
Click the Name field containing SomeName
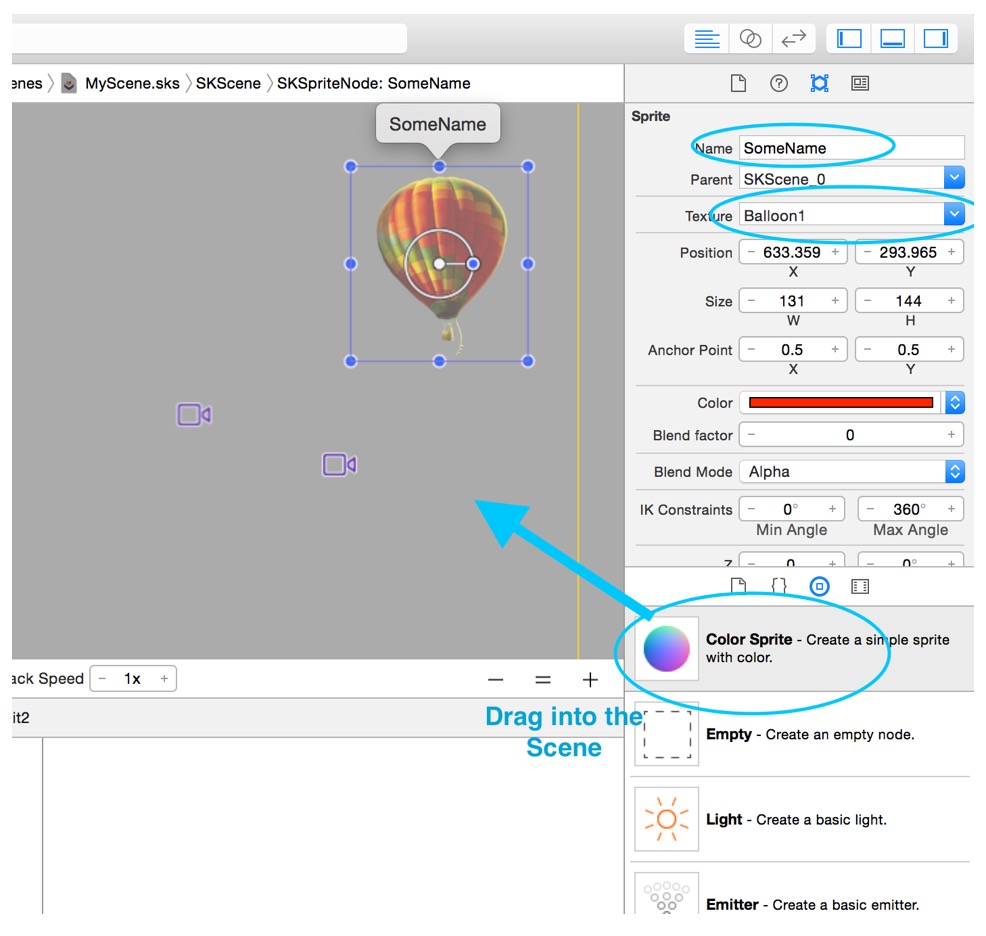pyautogui.click(x=851, y=148)
